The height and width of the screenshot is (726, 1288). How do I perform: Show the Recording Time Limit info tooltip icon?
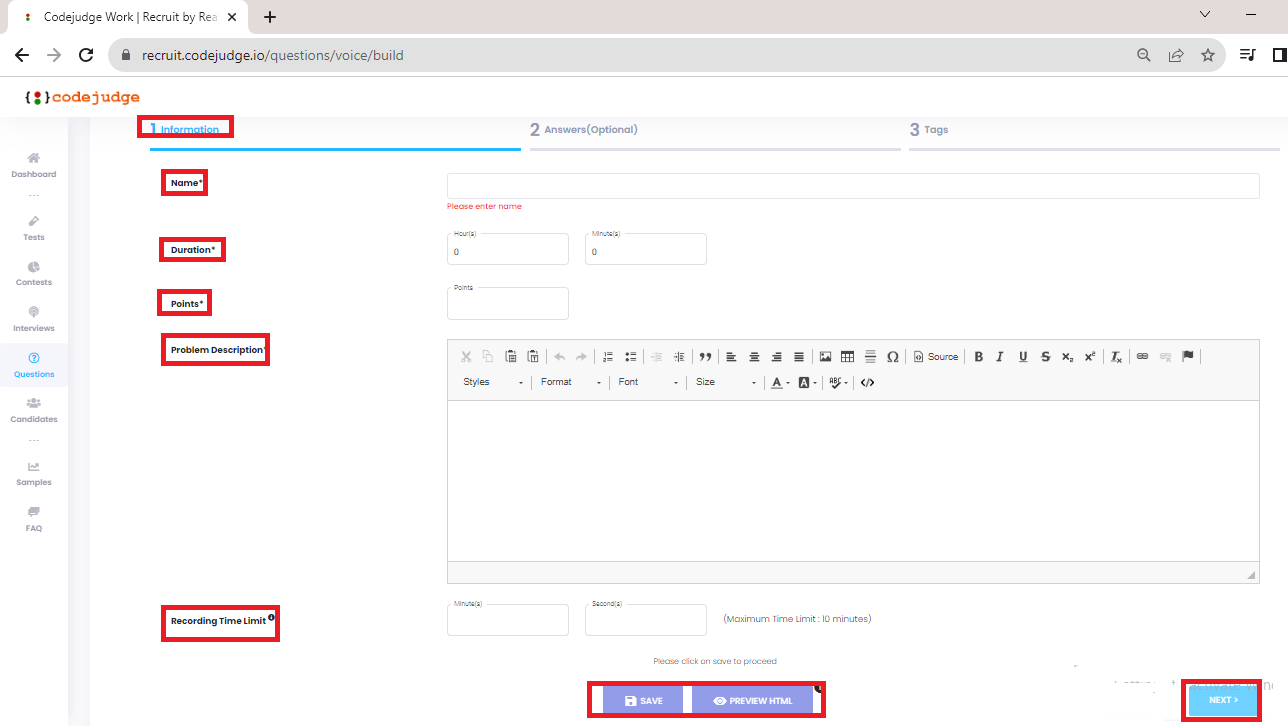(271, 618)
